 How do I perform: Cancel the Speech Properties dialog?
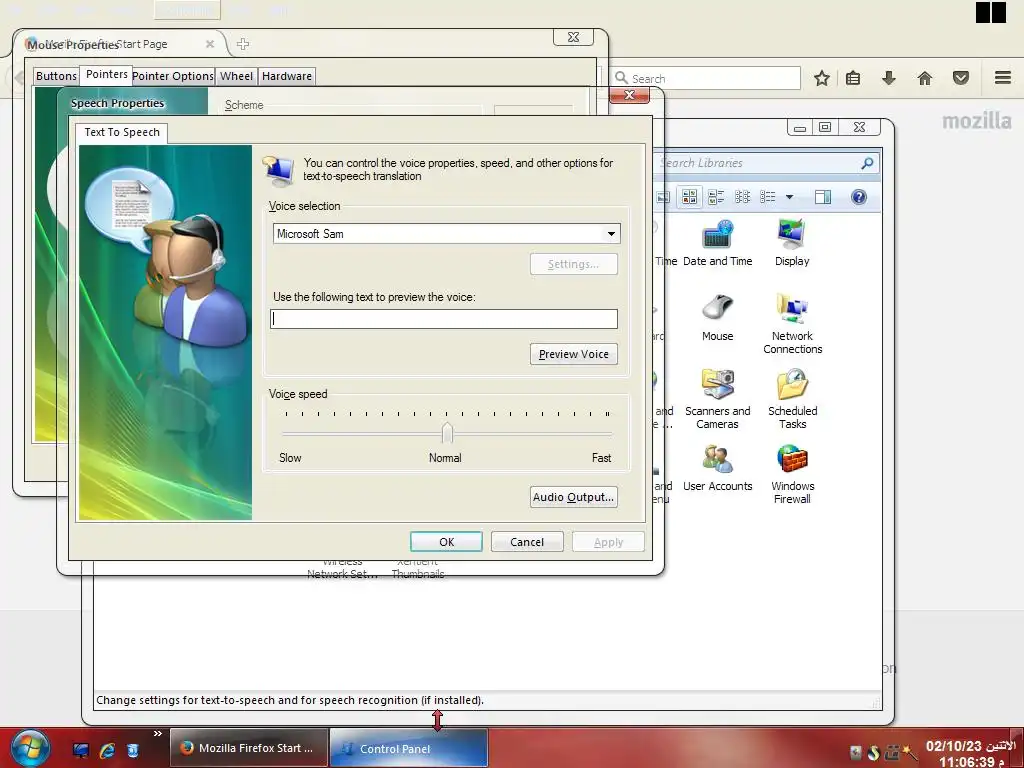(x=527, y=542)
